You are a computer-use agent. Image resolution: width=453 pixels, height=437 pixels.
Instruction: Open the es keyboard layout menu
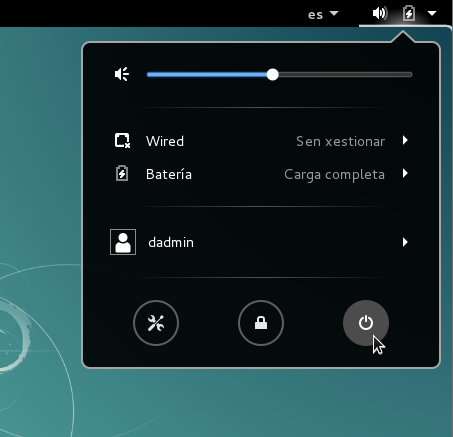323,14
